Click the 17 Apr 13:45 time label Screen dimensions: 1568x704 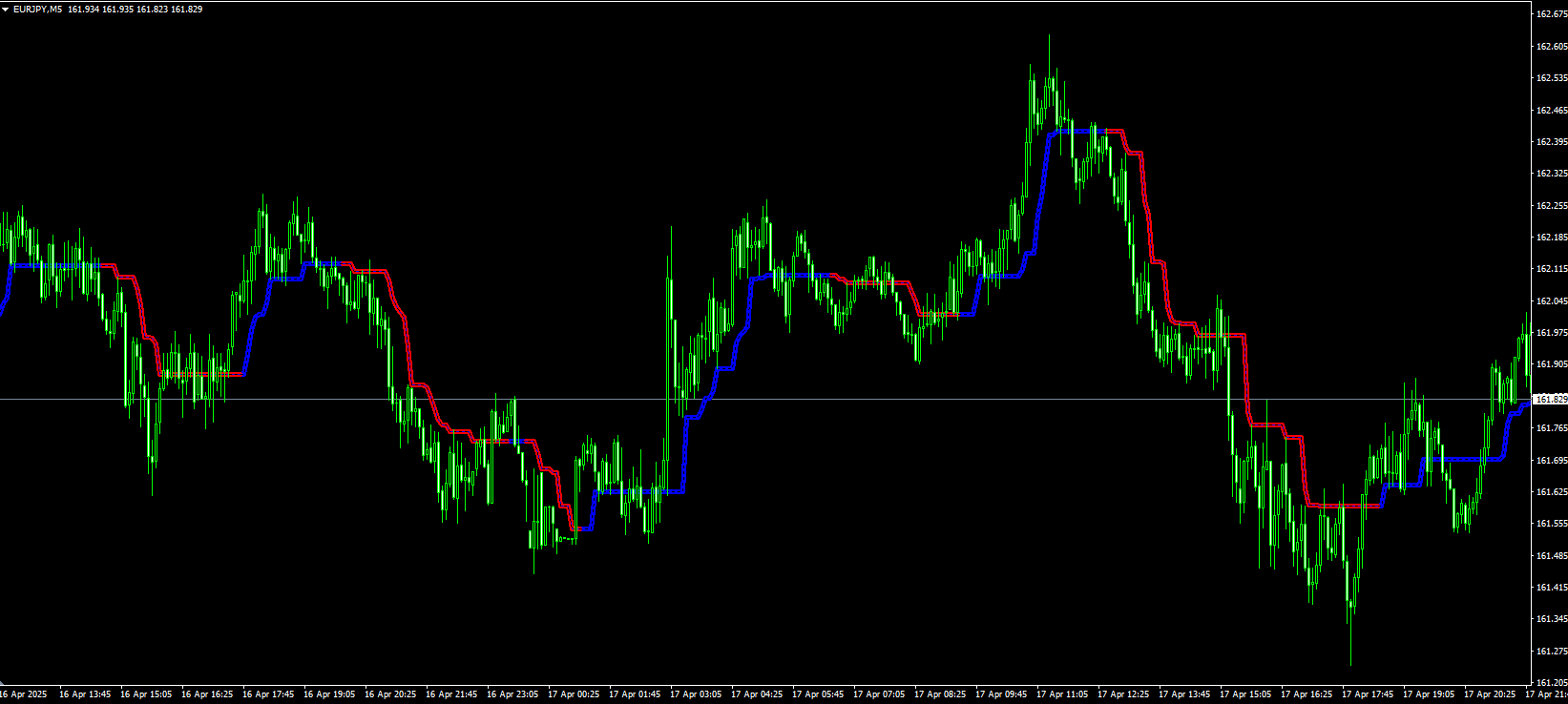point(1184,694)
